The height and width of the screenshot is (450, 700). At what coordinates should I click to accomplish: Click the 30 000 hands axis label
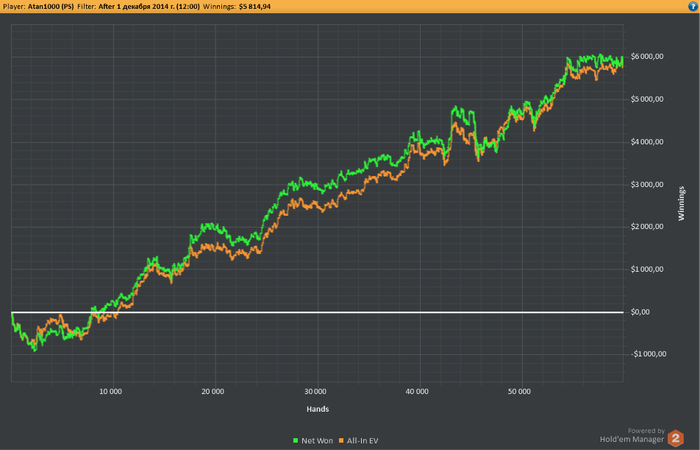coord(315,392)
